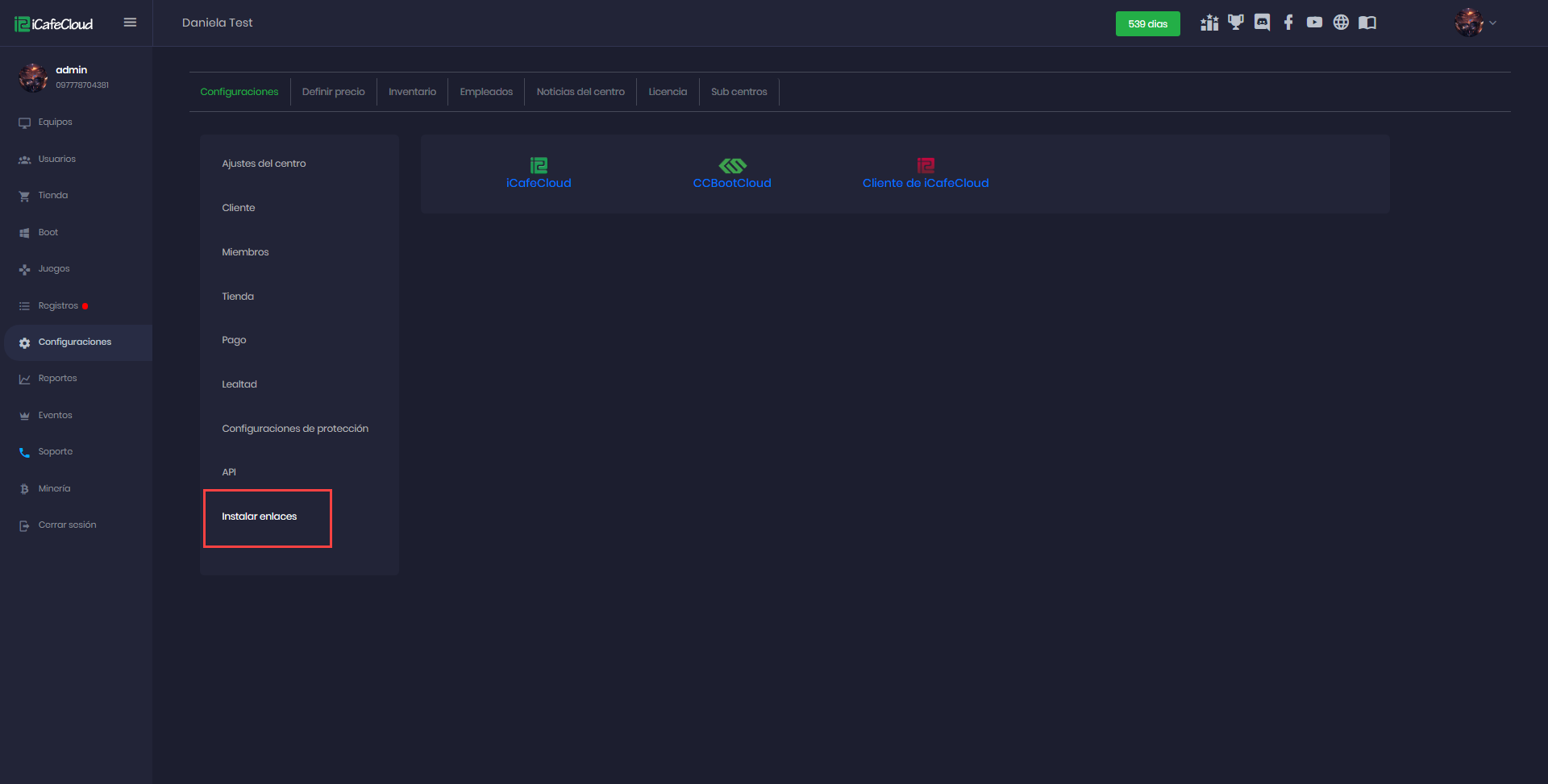Screen dimensions: 1548x784
Task: Open Minería label in the sidebar
Action: pyautogui.click(x=54, y=489)
